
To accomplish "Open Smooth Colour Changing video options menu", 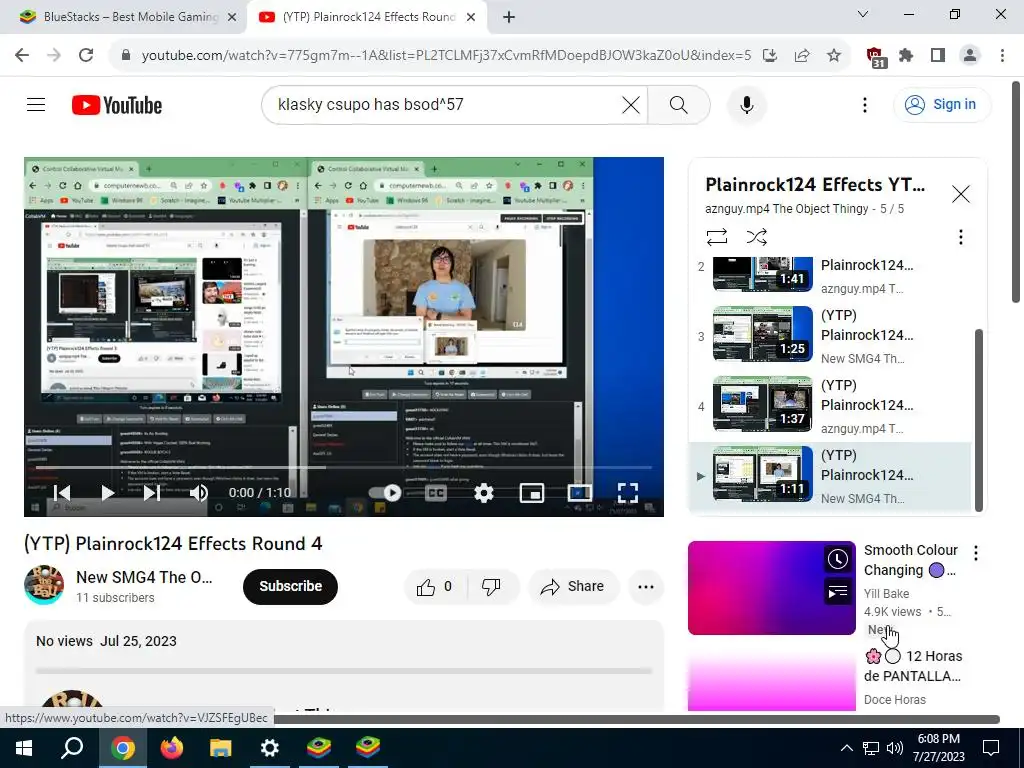I will (x=976, y=554).
